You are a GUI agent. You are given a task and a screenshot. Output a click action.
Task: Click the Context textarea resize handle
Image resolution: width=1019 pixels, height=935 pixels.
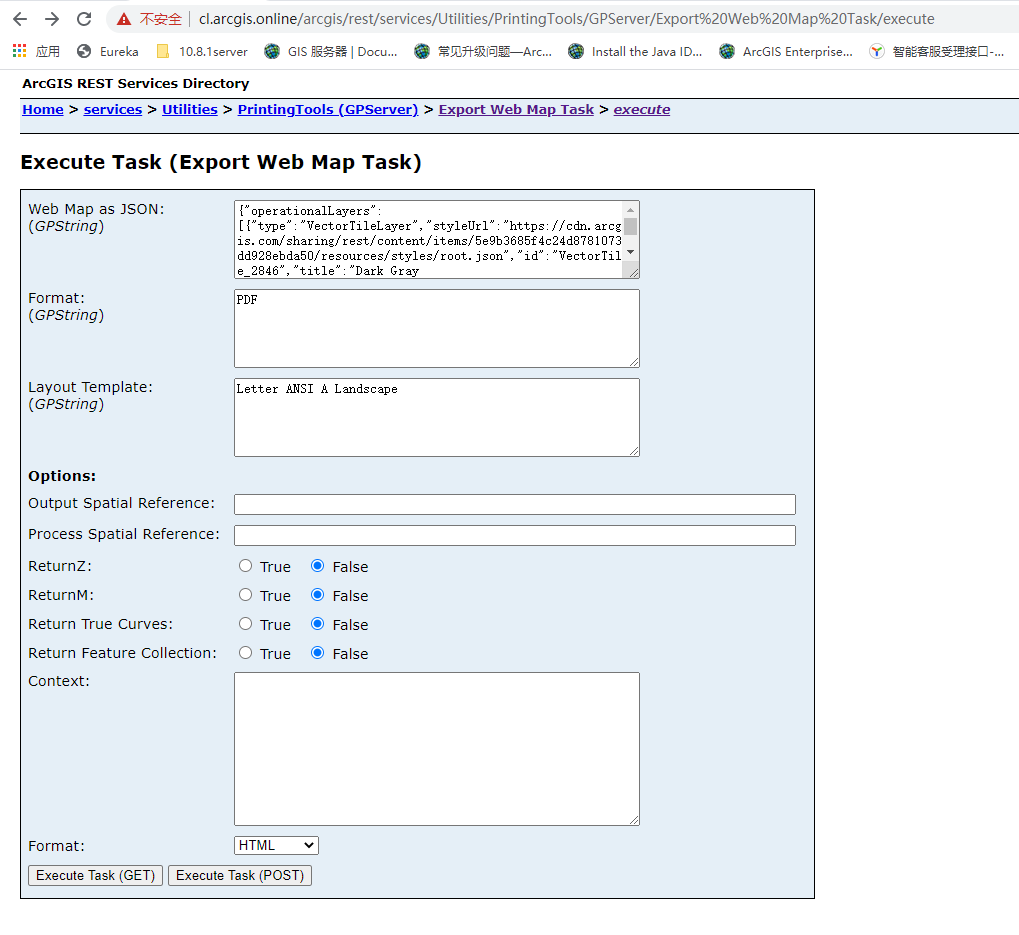634,821
